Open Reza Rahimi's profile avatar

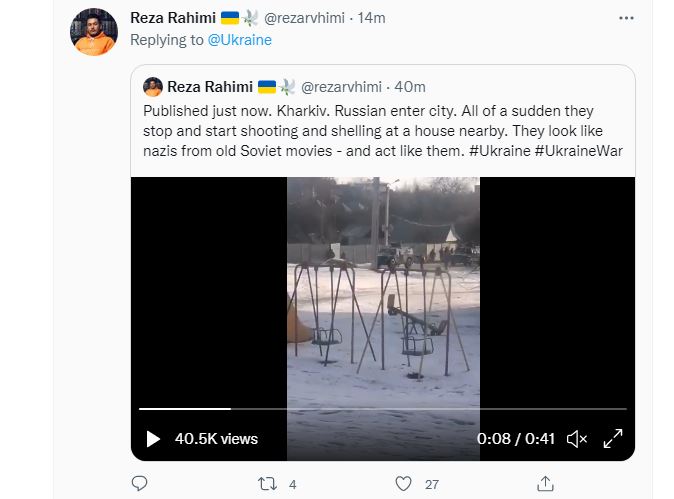(x=94, y=32)
